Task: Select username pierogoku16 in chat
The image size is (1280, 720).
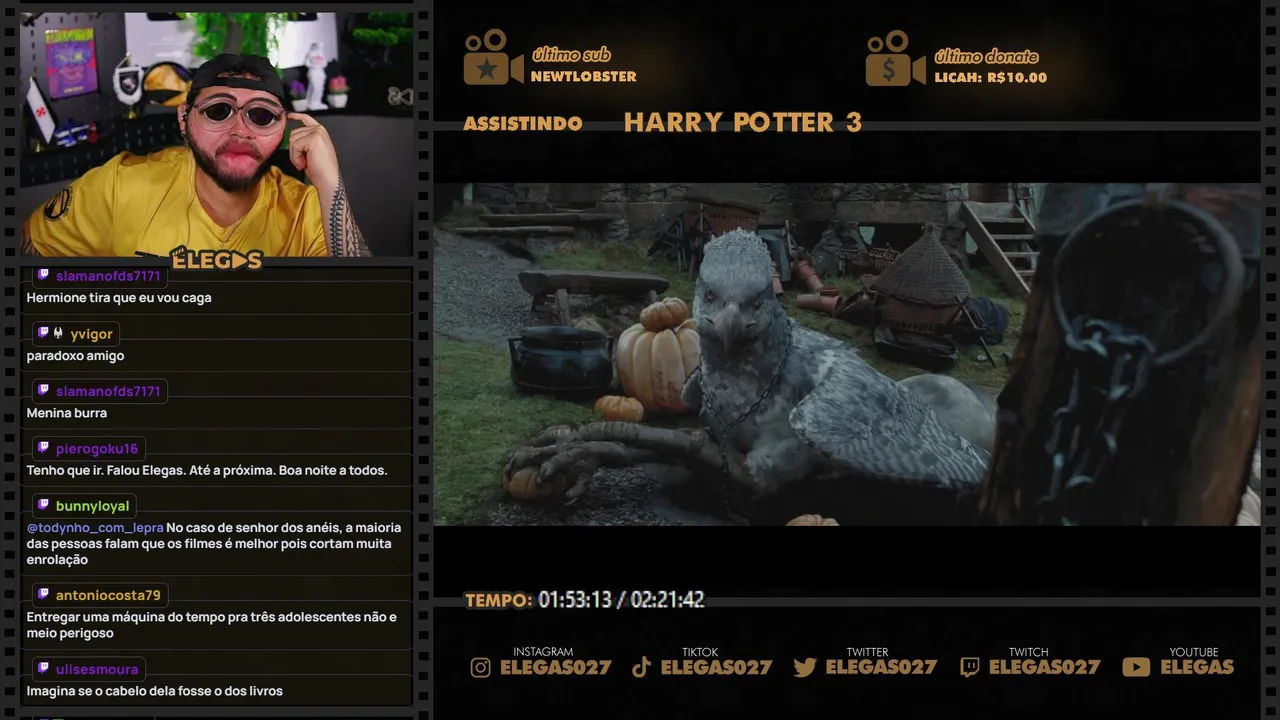Action: click(97, 449)
